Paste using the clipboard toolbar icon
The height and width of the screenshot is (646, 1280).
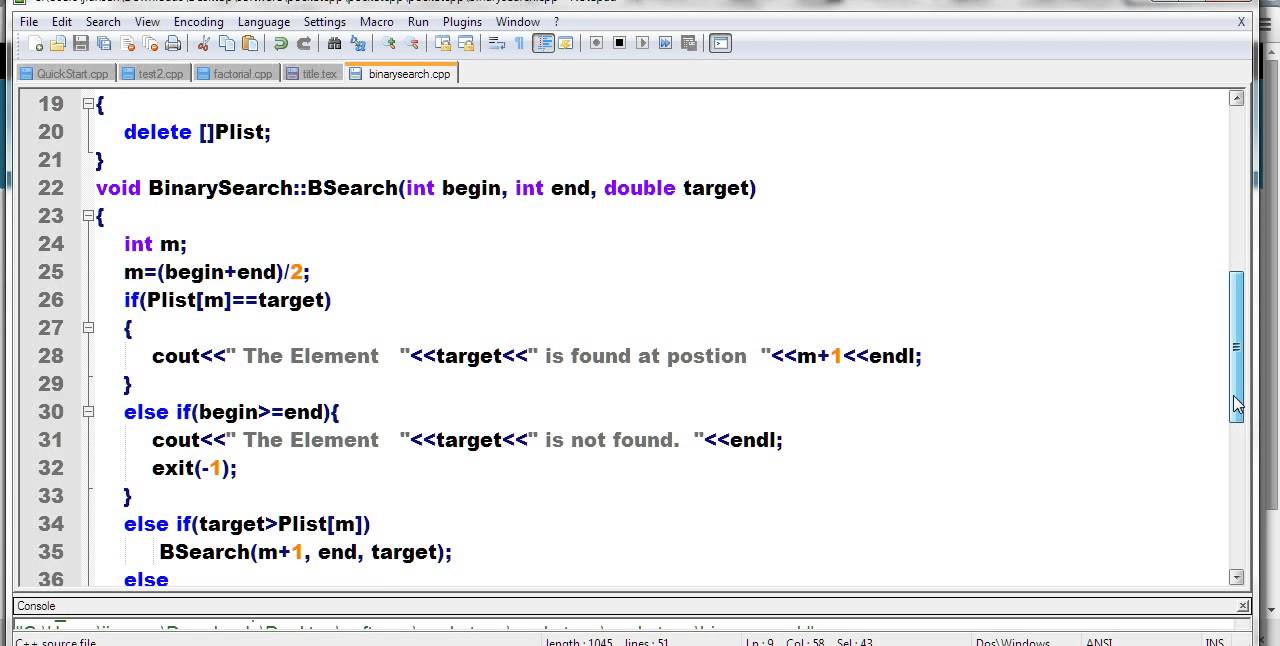[250, 43]
